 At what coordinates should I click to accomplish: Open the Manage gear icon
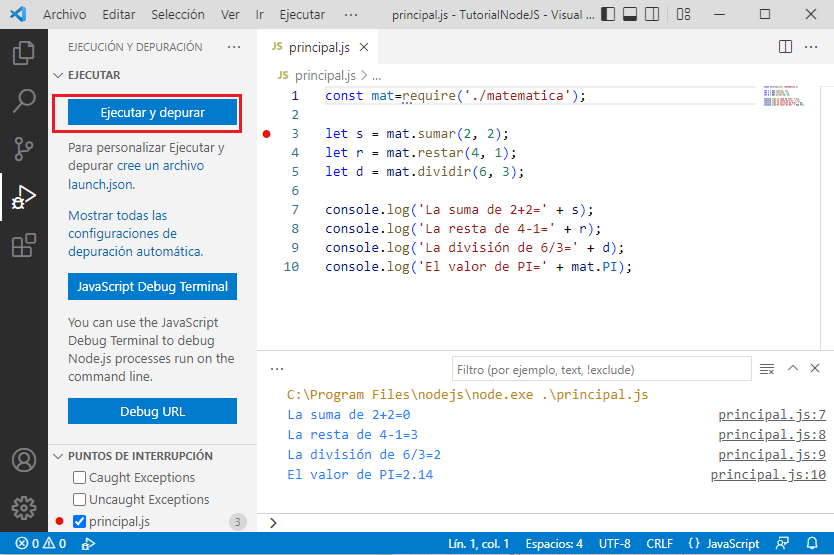(23, 508)
